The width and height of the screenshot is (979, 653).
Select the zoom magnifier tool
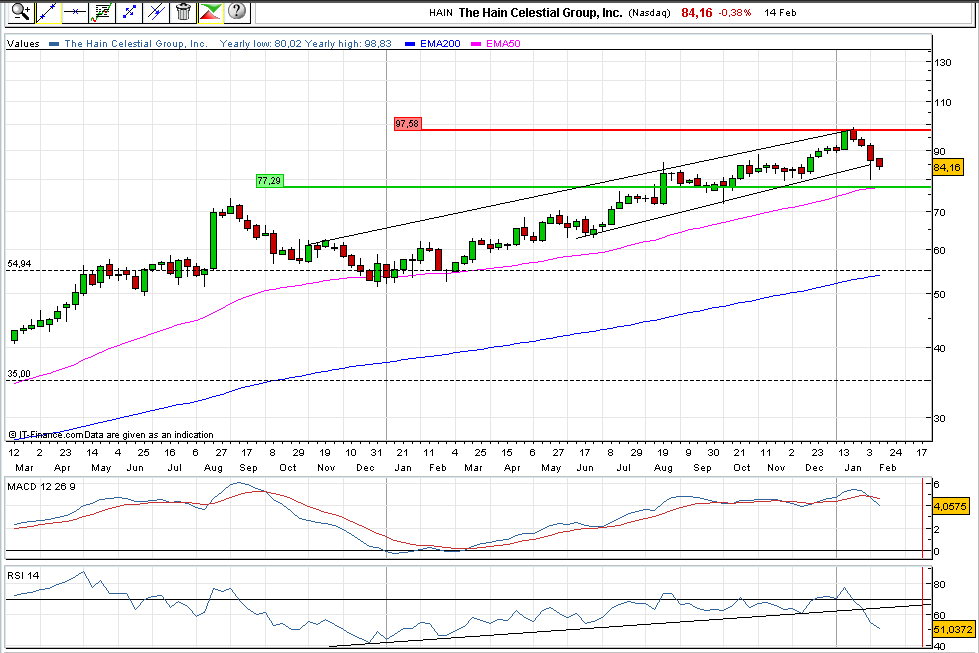coord(20,11)
